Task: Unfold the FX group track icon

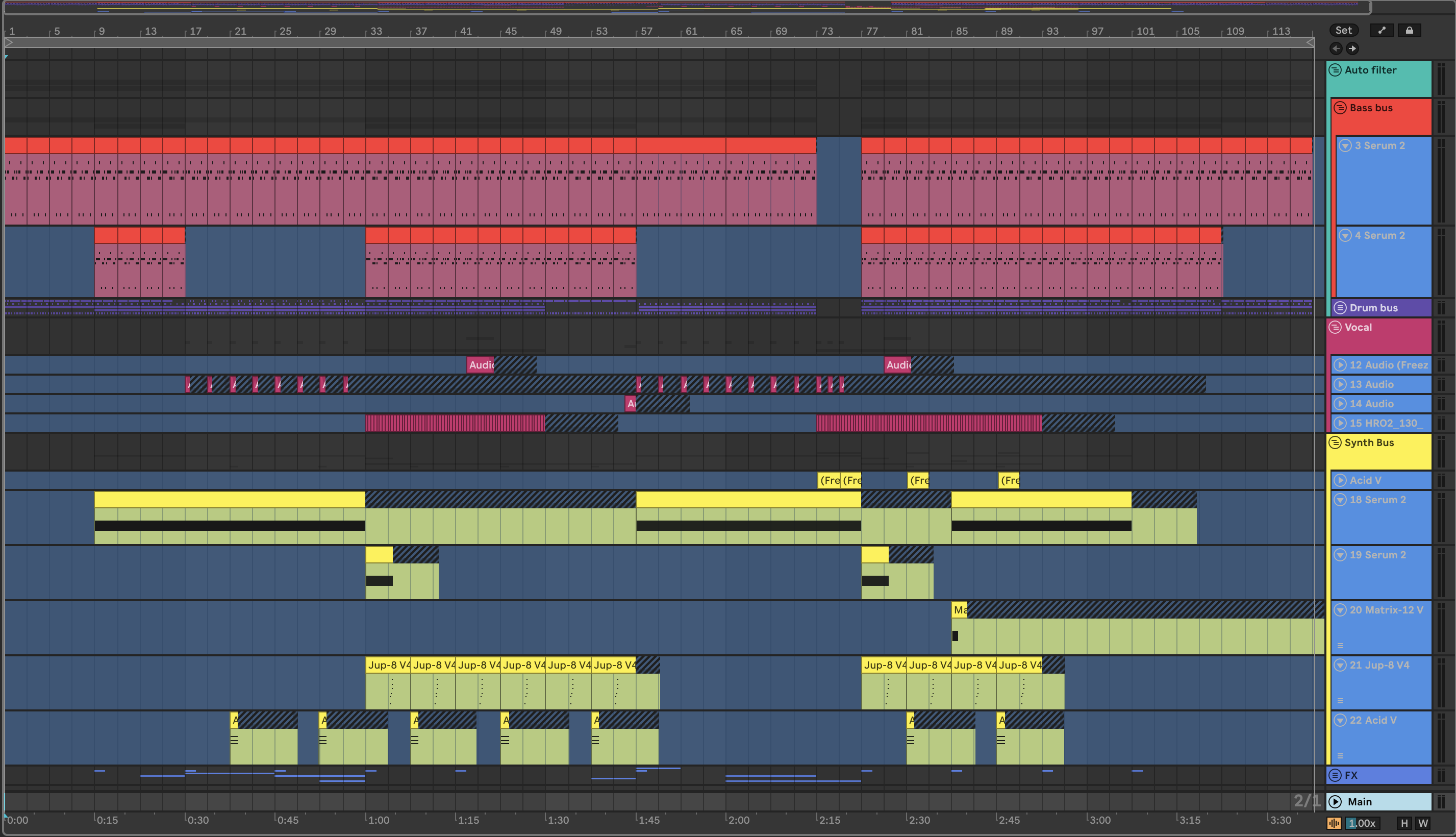Action: (1335, 775)
